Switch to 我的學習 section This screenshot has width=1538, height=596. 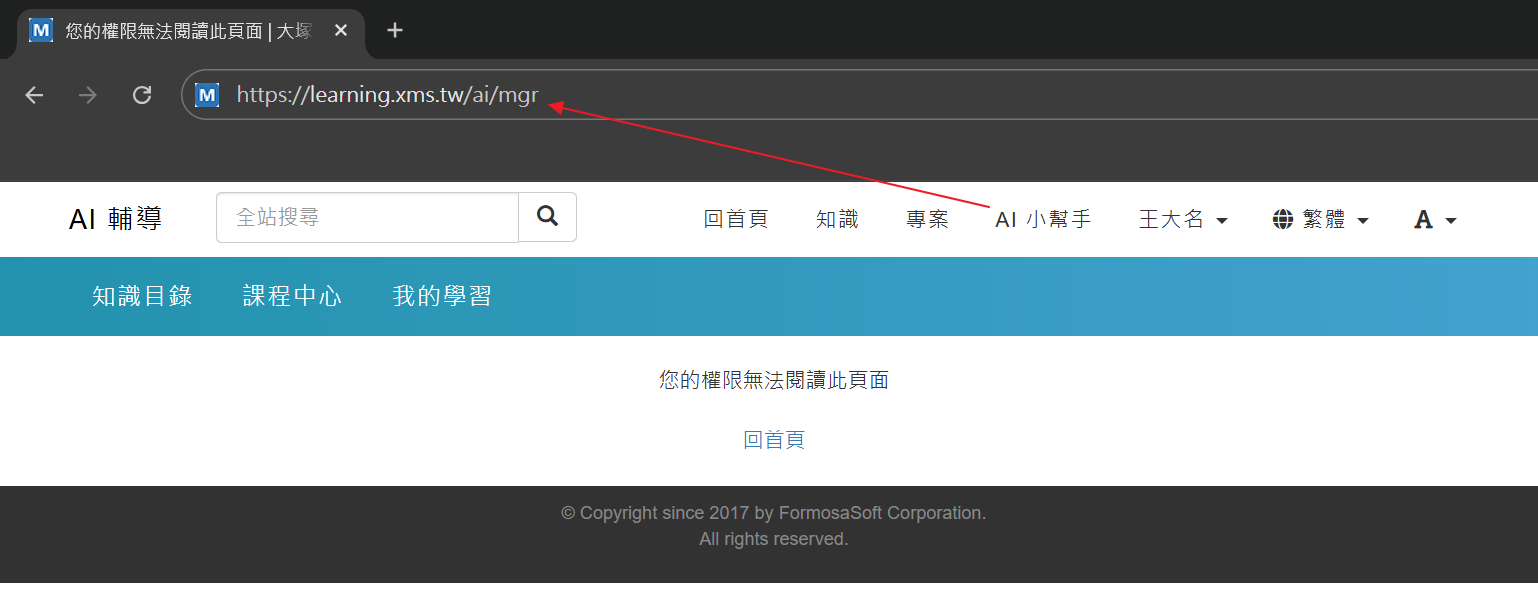coord(442,296)
